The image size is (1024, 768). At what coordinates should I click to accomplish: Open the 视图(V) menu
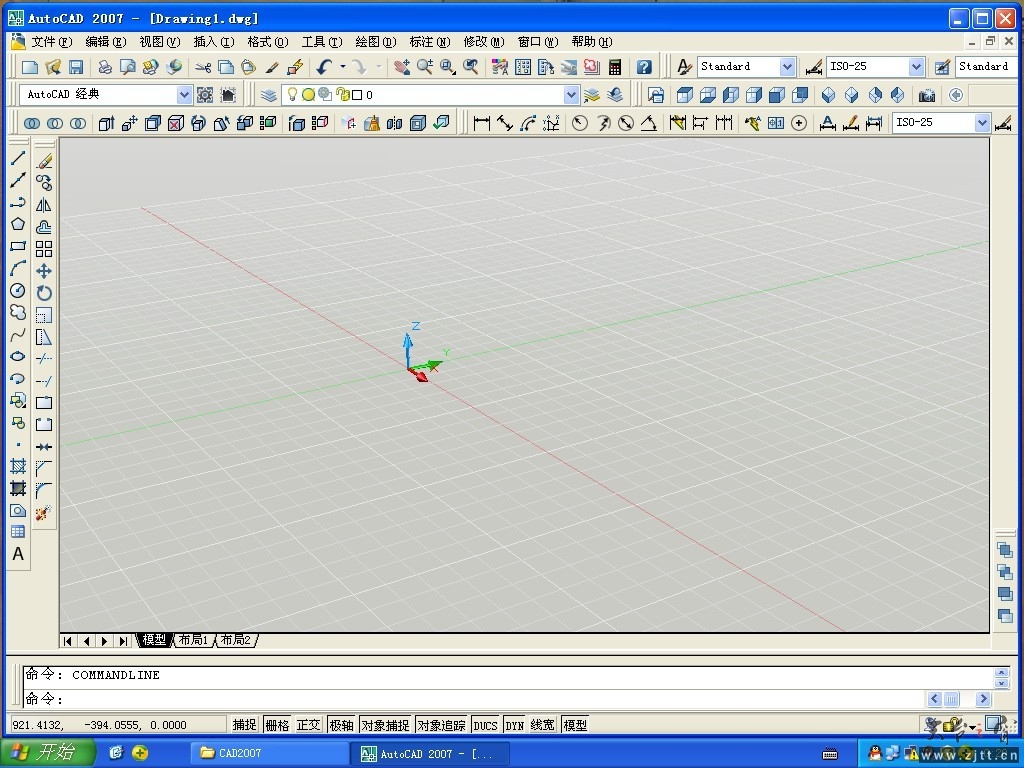tap(160, 42)
